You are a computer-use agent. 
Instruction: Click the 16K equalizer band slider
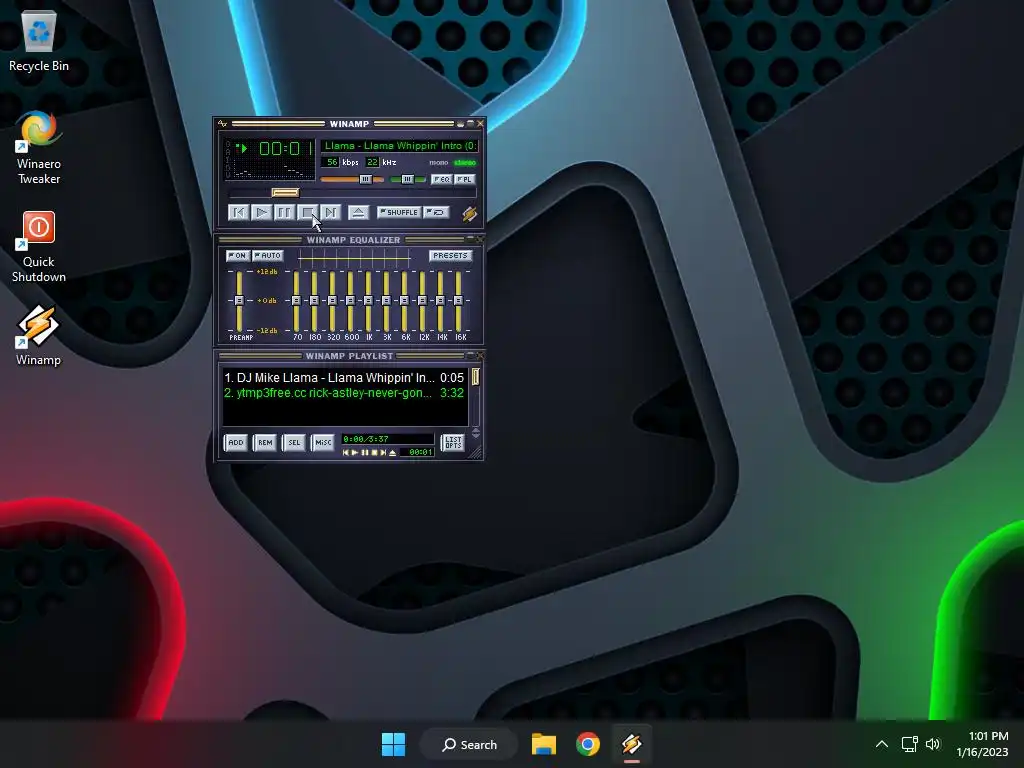coord(458,300)
